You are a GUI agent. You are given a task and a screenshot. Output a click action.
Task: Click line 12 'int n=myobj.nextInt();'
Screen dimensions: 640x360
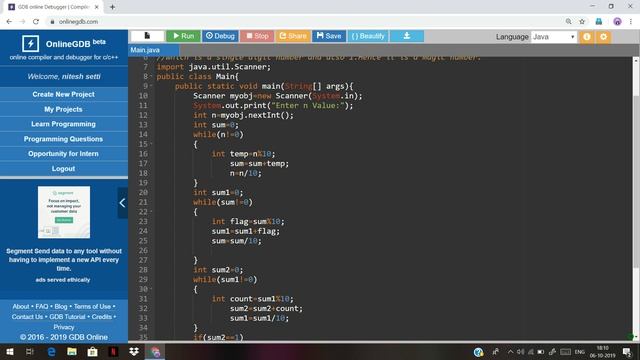click(243, 115)
